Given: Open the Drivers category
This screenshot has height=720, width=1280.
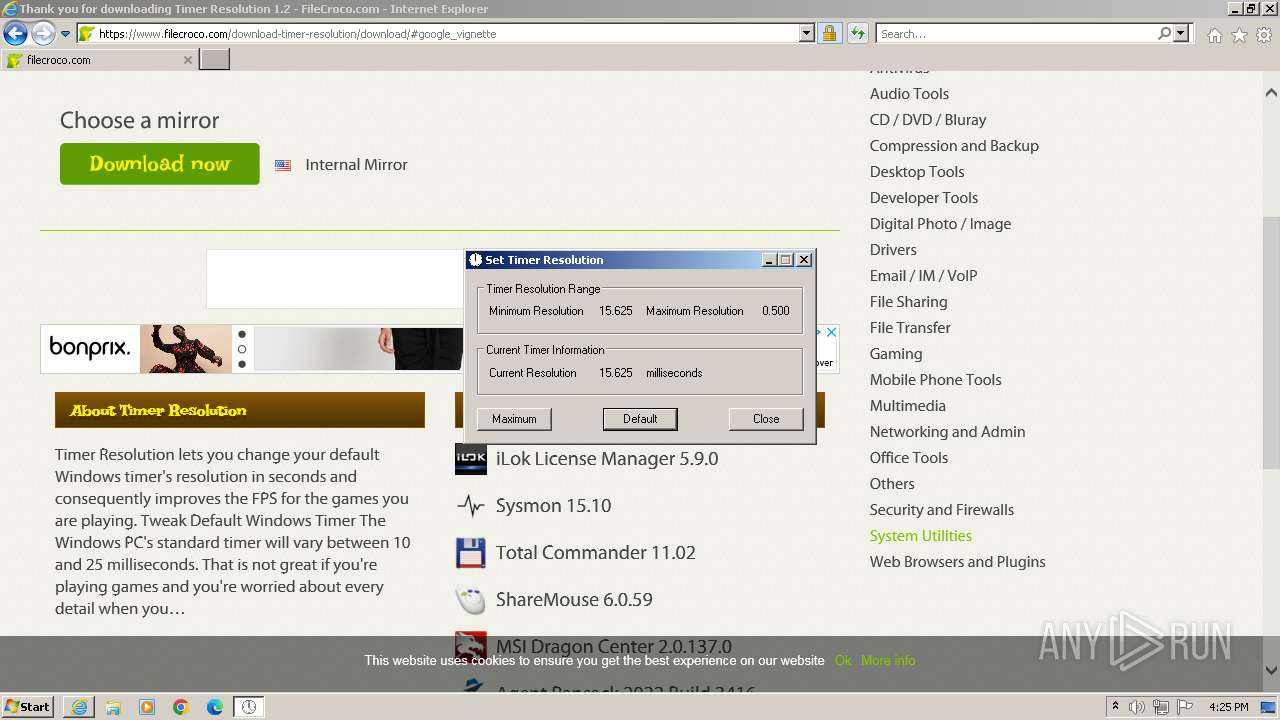Looking at the screenshot, I should coord(893,250).
